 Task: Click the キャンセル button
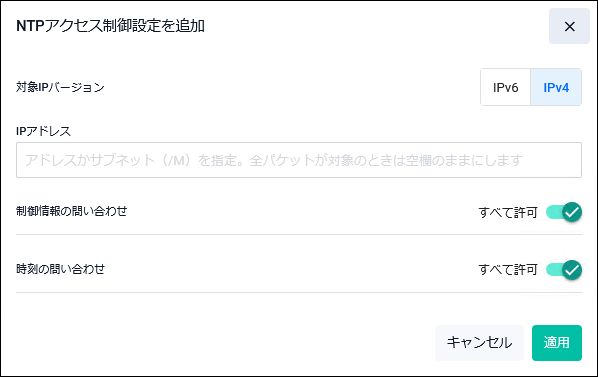tap(479, 343)
